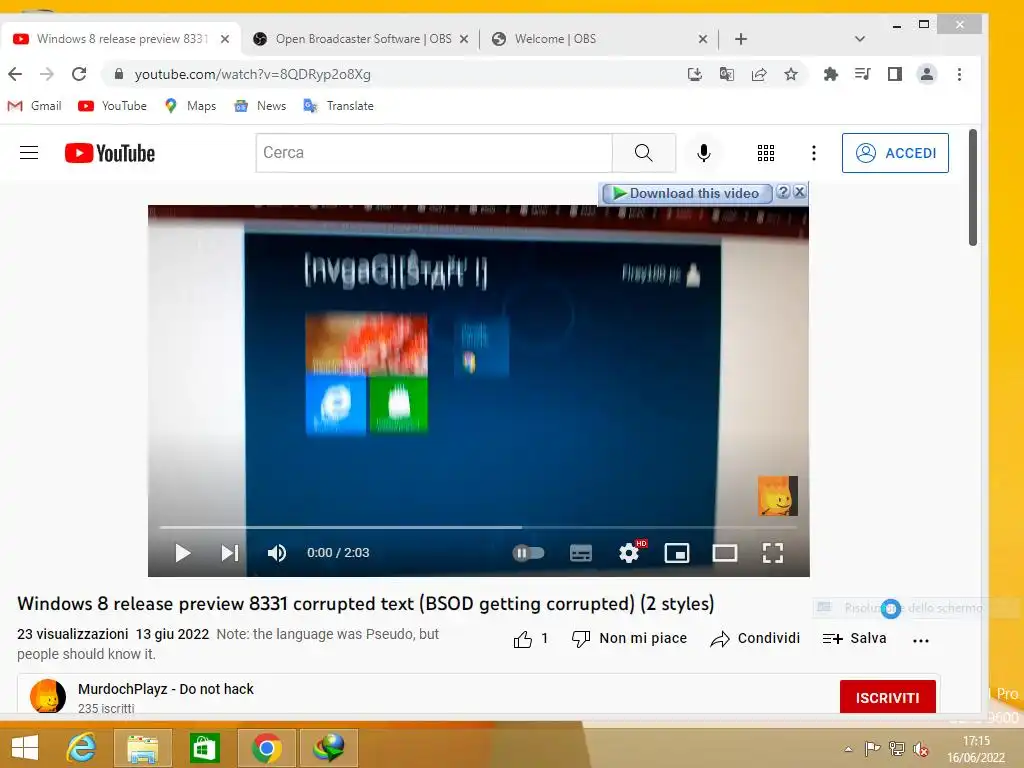Image resolution: width=1024 pixels, height=768 pixels.
Task: Open a new tab with plus button
Action: [x=741, y=39]
